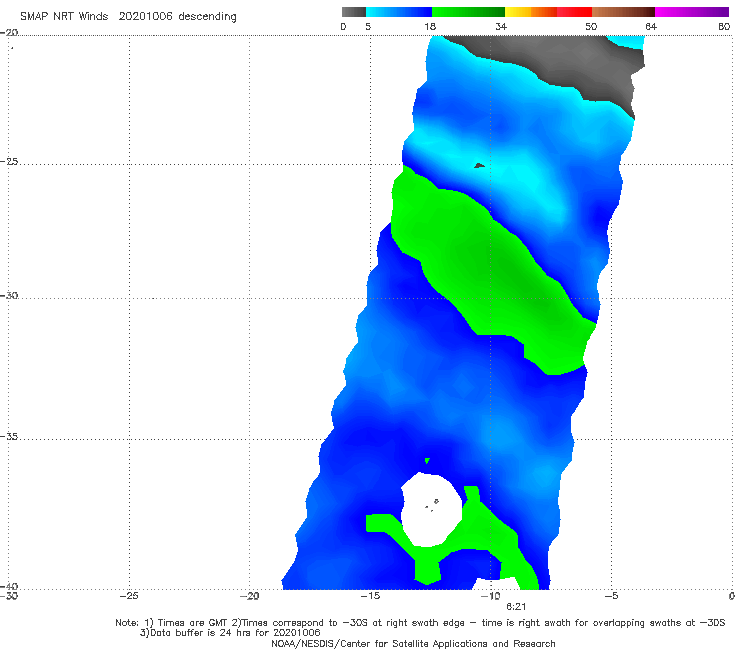The height and width of the screenshot is (650, 740).
Task: Click the NOAA/NESDIS credit line
Action: [x=413, y=643]
